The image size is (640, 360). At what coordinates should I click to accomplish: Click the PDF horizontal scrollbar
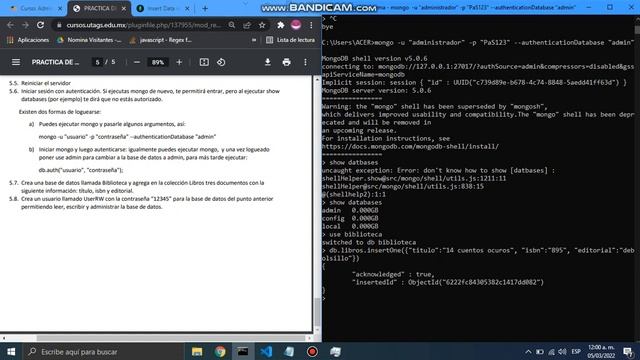[x=171, y=338]
